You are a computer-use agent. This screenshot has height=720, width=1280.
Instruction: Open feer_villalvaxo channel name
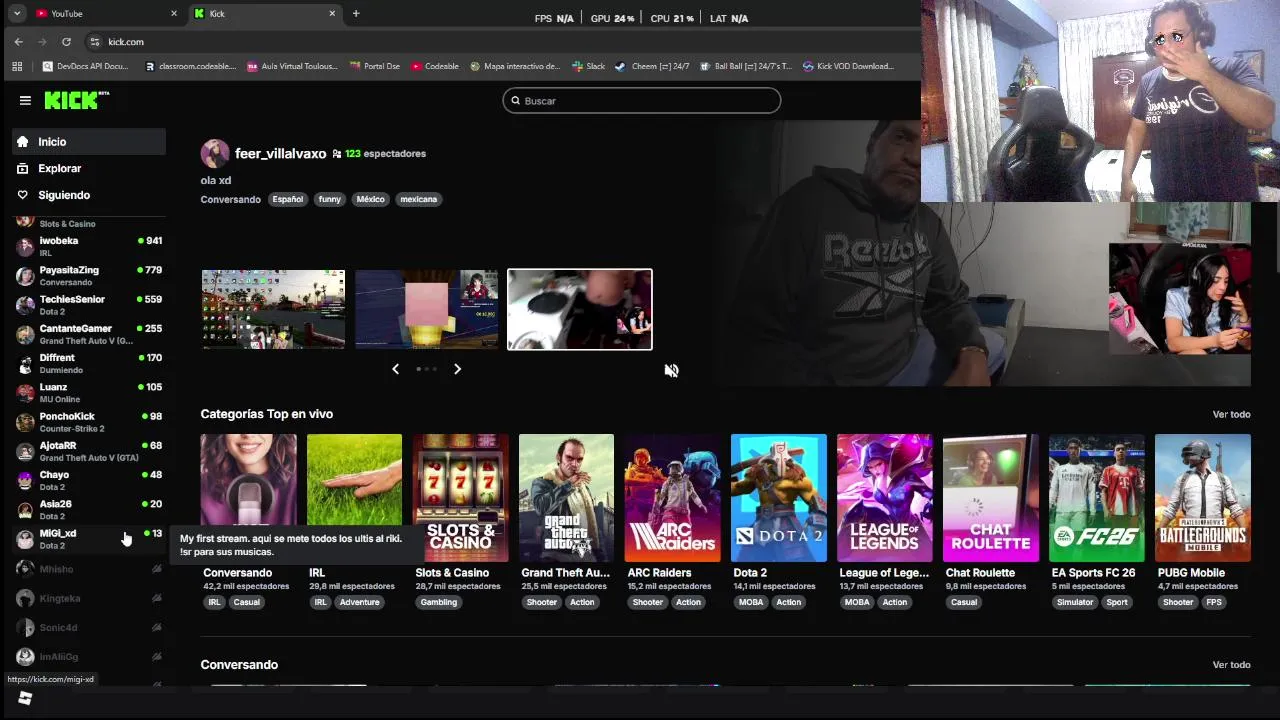tap(280, 154)
